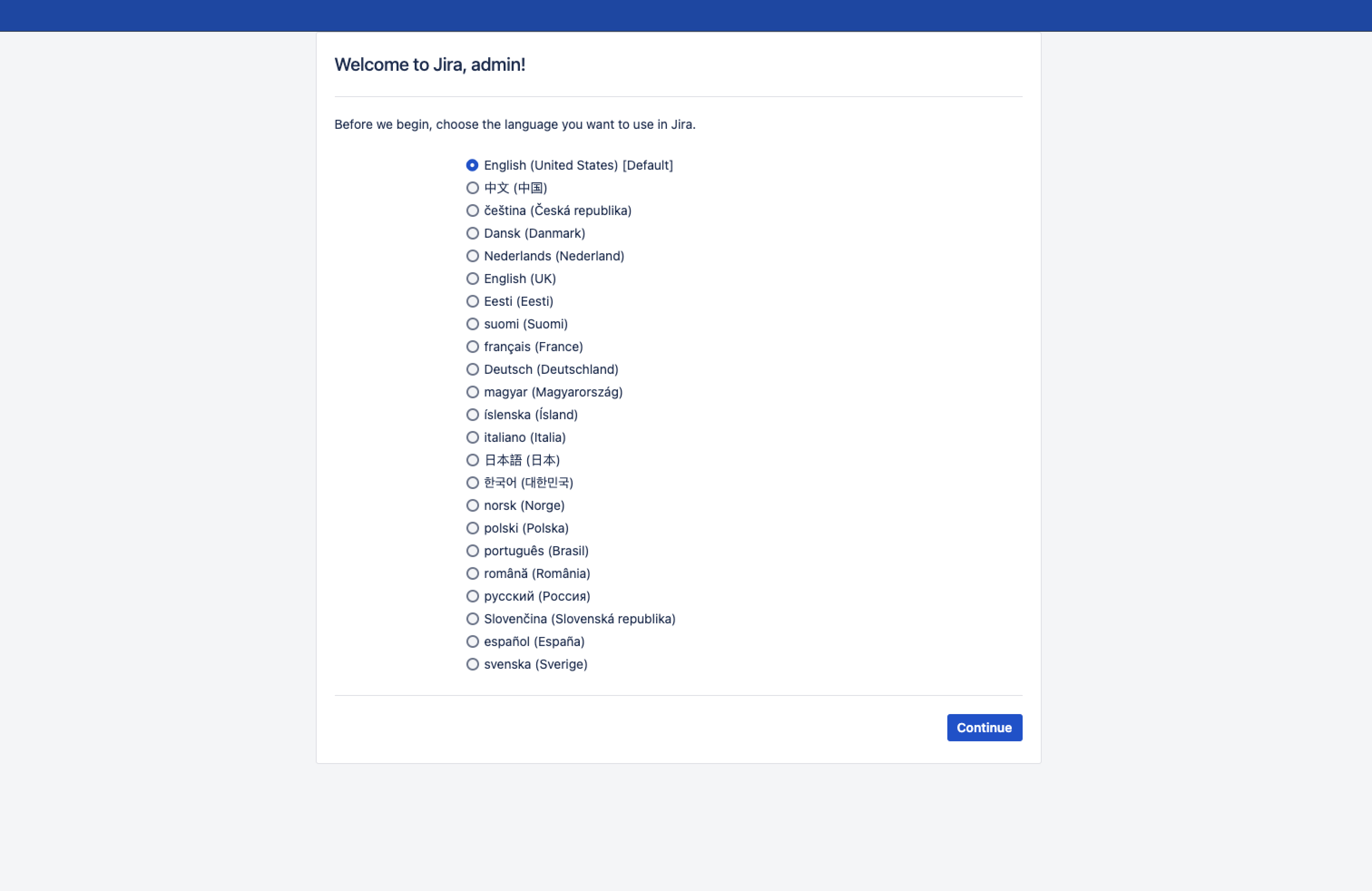Select Eesti (Eesti) radio button

[x=472, y=301]
